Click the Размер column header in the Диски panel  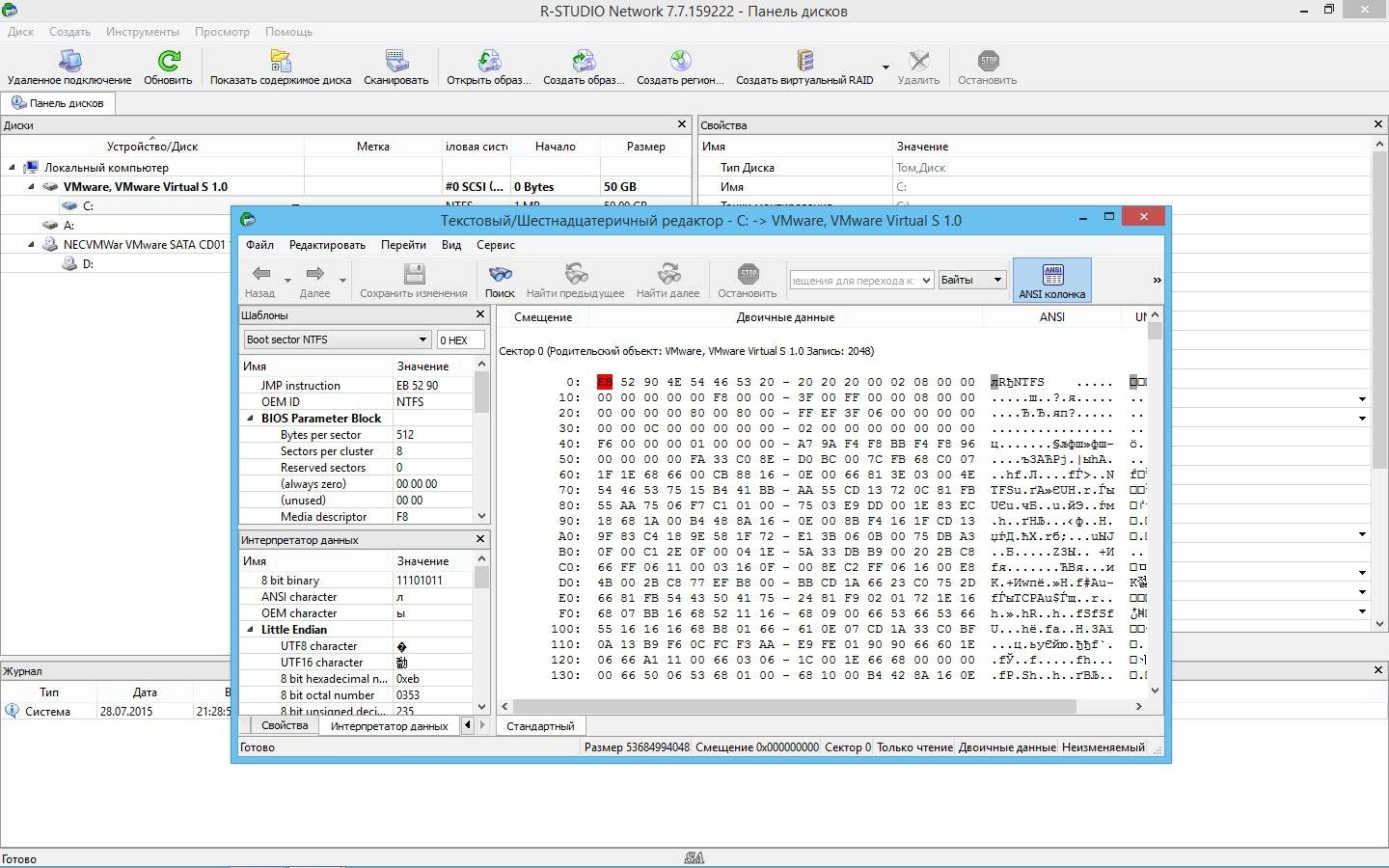tap(645, 147)
